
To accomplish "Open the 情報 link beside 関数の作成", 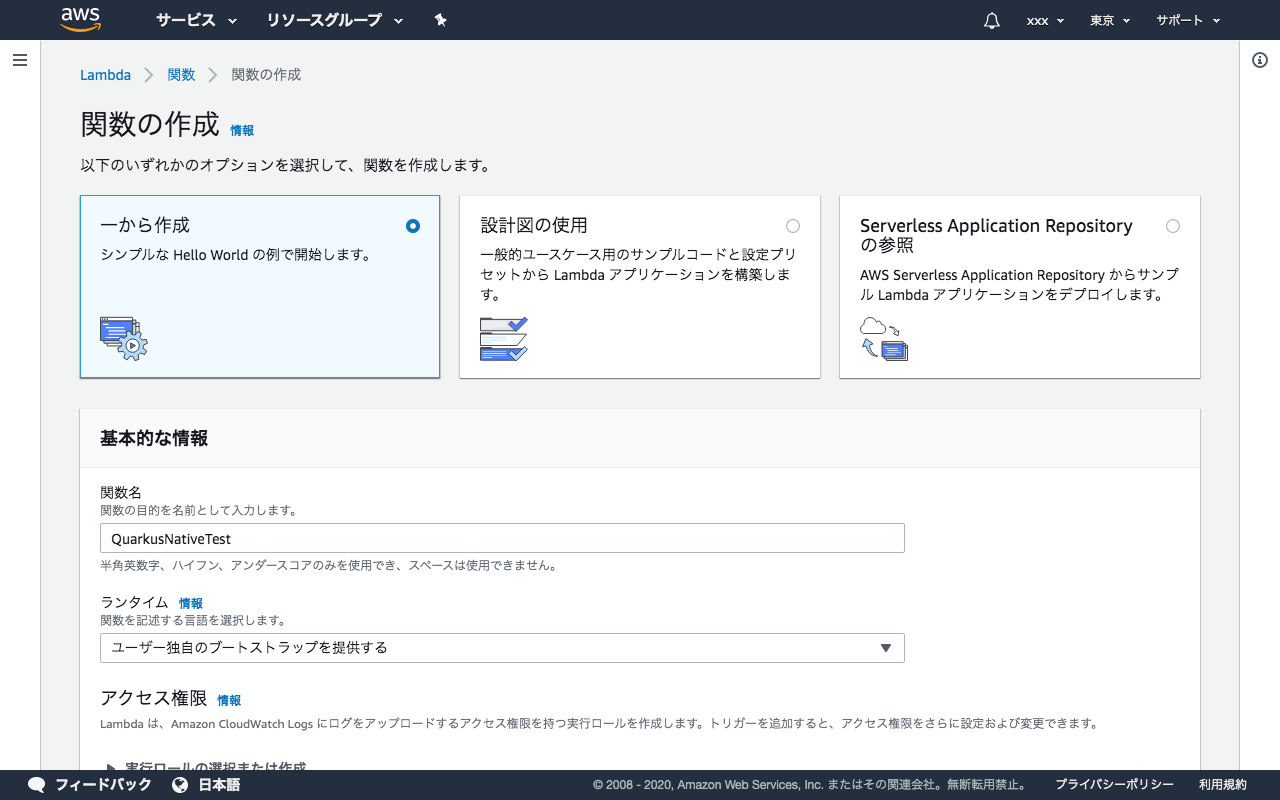I will [x=241, y=130].
